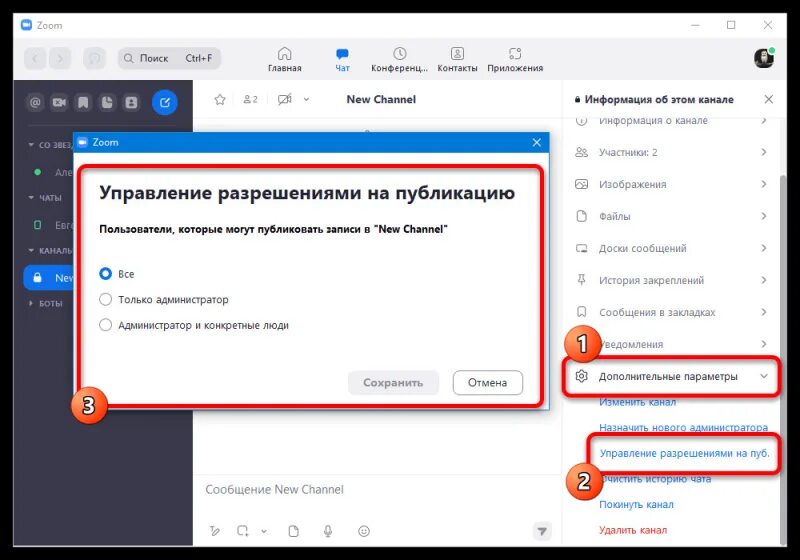Open the Home (Главная) tab

[x=284, y=60]
